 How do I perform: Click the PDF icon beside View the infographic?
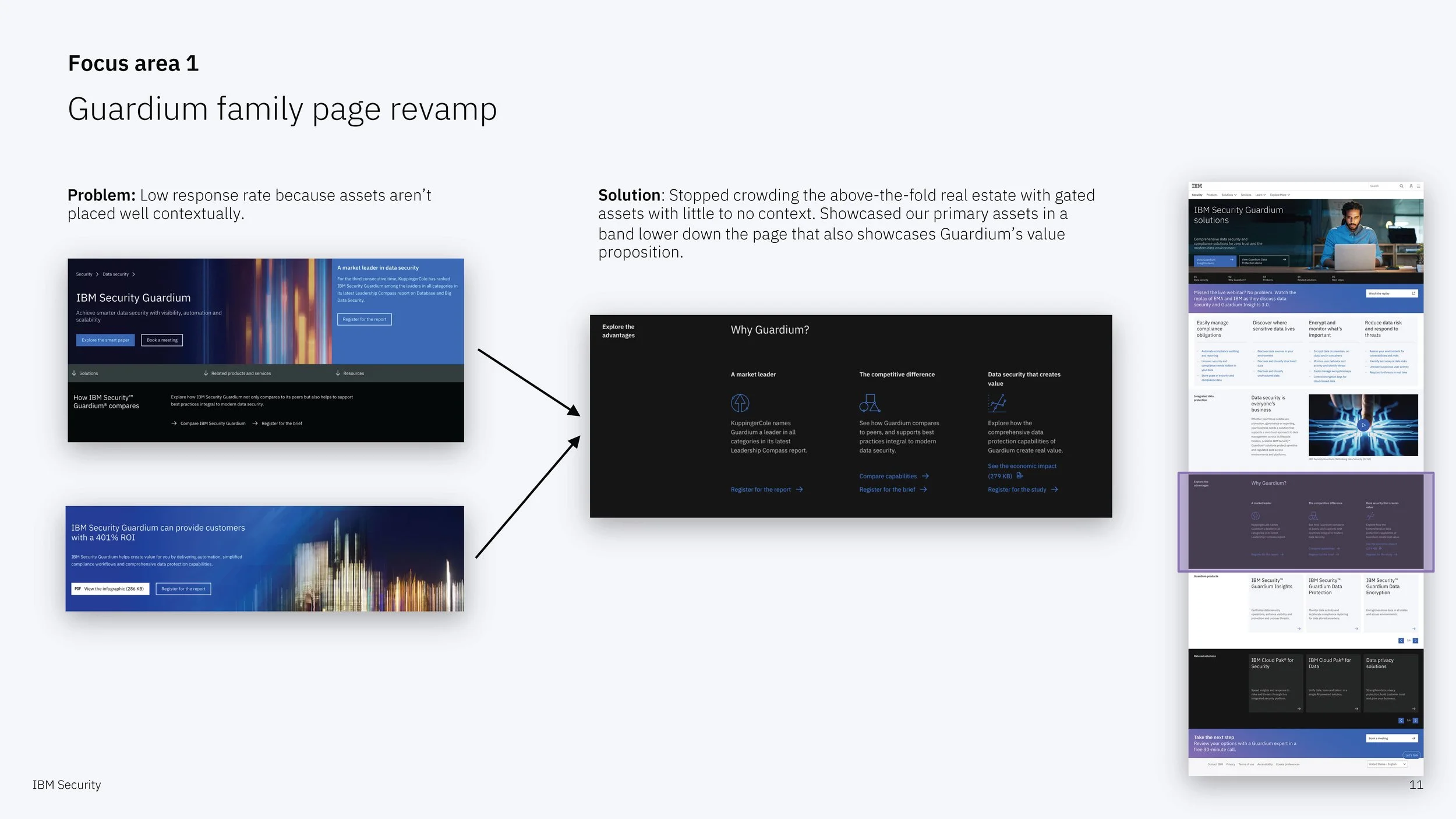(x=77, y=589)
